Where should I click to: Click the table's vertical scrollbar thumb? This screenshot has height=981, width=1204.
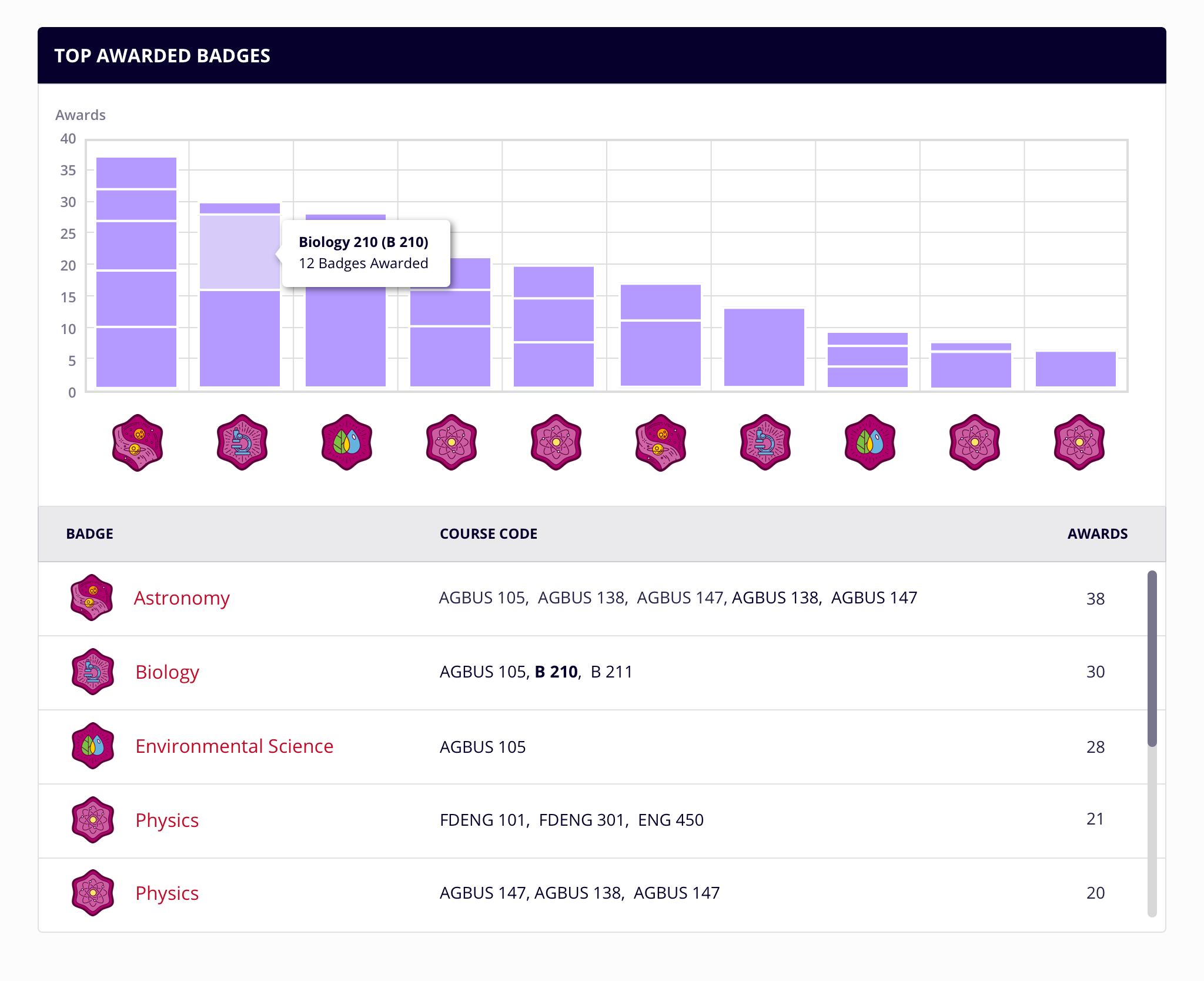click(1152, 659)
